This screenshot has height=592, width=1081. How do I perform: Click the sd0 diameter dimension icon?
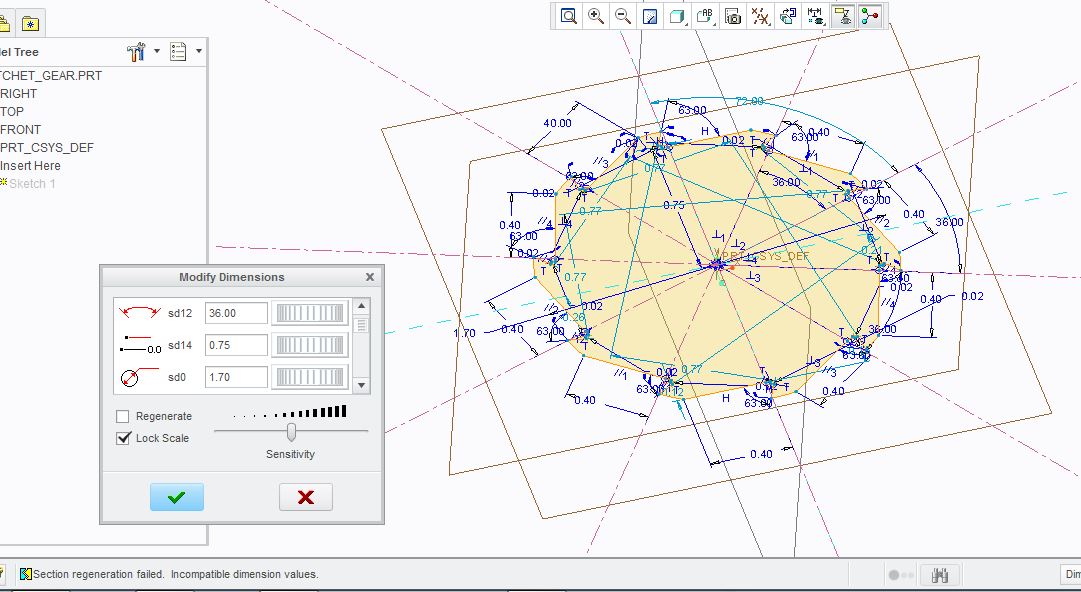tap(138, 377)
